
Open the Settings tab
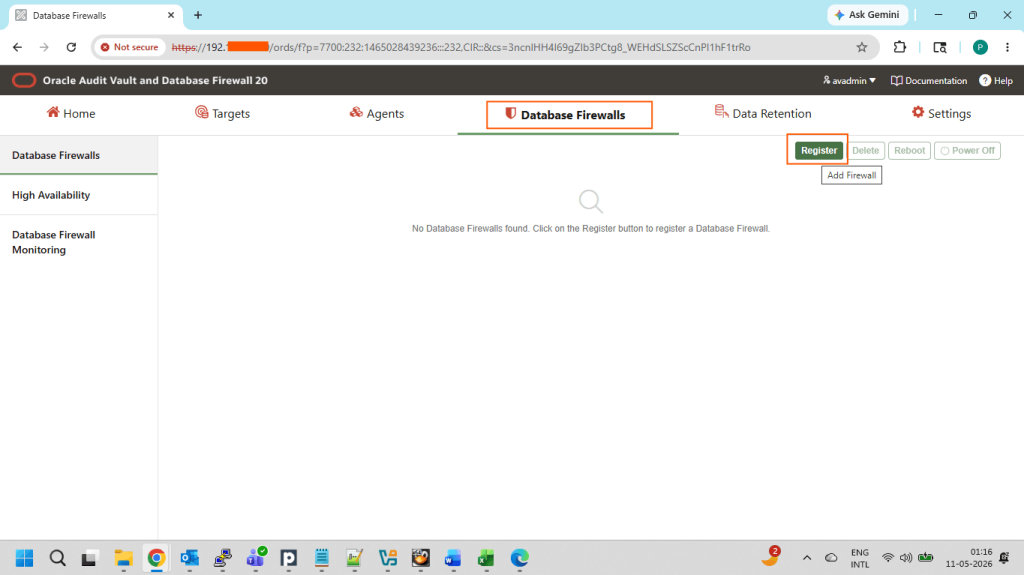[941, 113]
